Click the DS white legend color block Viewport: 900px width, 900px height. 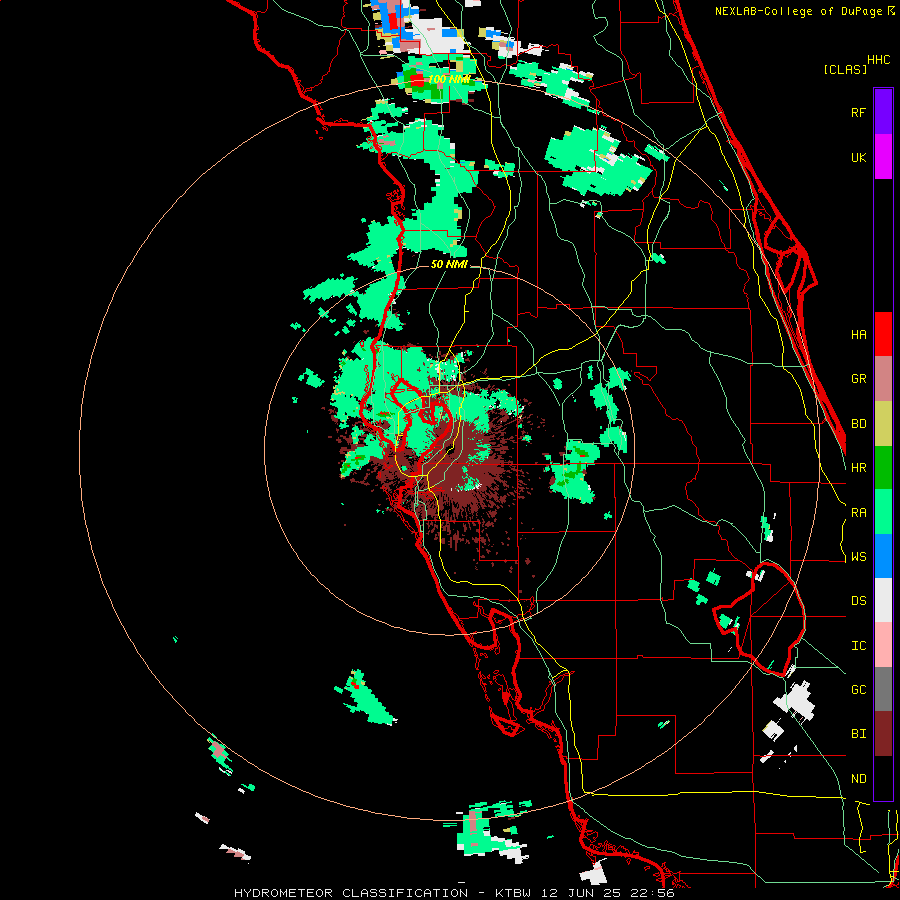tap(883, 600)
